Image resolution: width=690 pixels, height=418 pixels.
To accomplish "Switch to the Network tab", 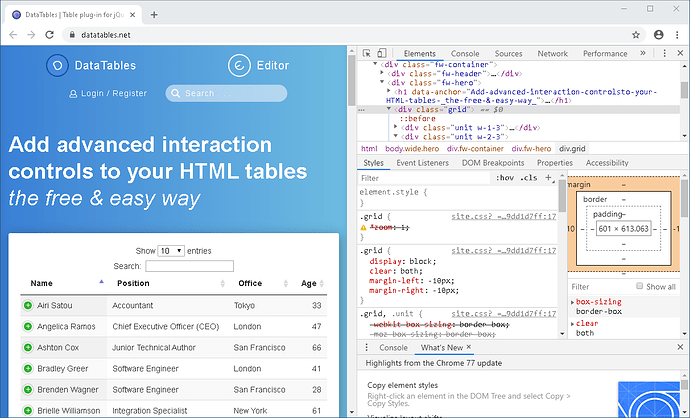I will click(x=552, y=53).
